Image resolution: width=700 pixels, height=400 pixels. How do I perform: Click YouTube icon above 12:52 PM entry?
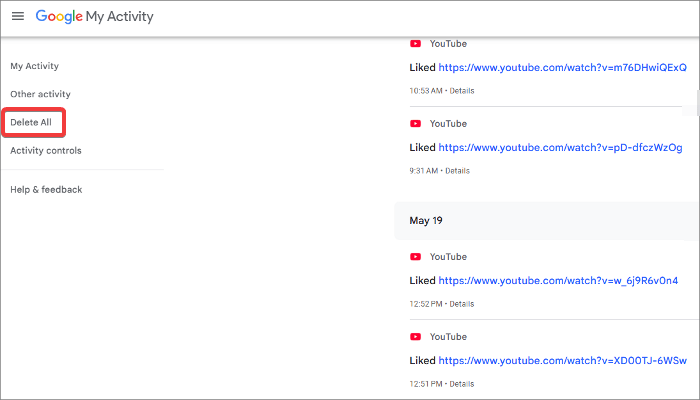tap(416, 257)
